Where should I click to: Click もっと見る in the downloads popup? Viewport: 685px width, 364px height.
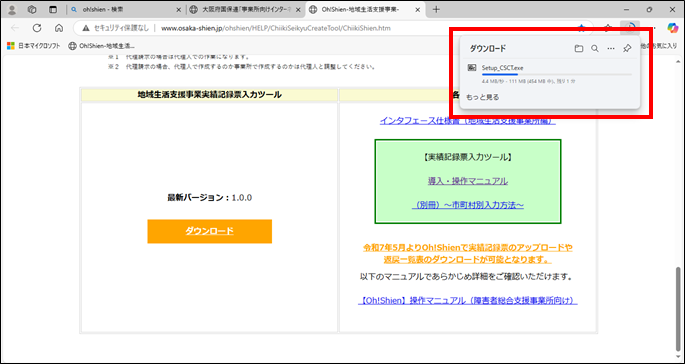(483, 97)
